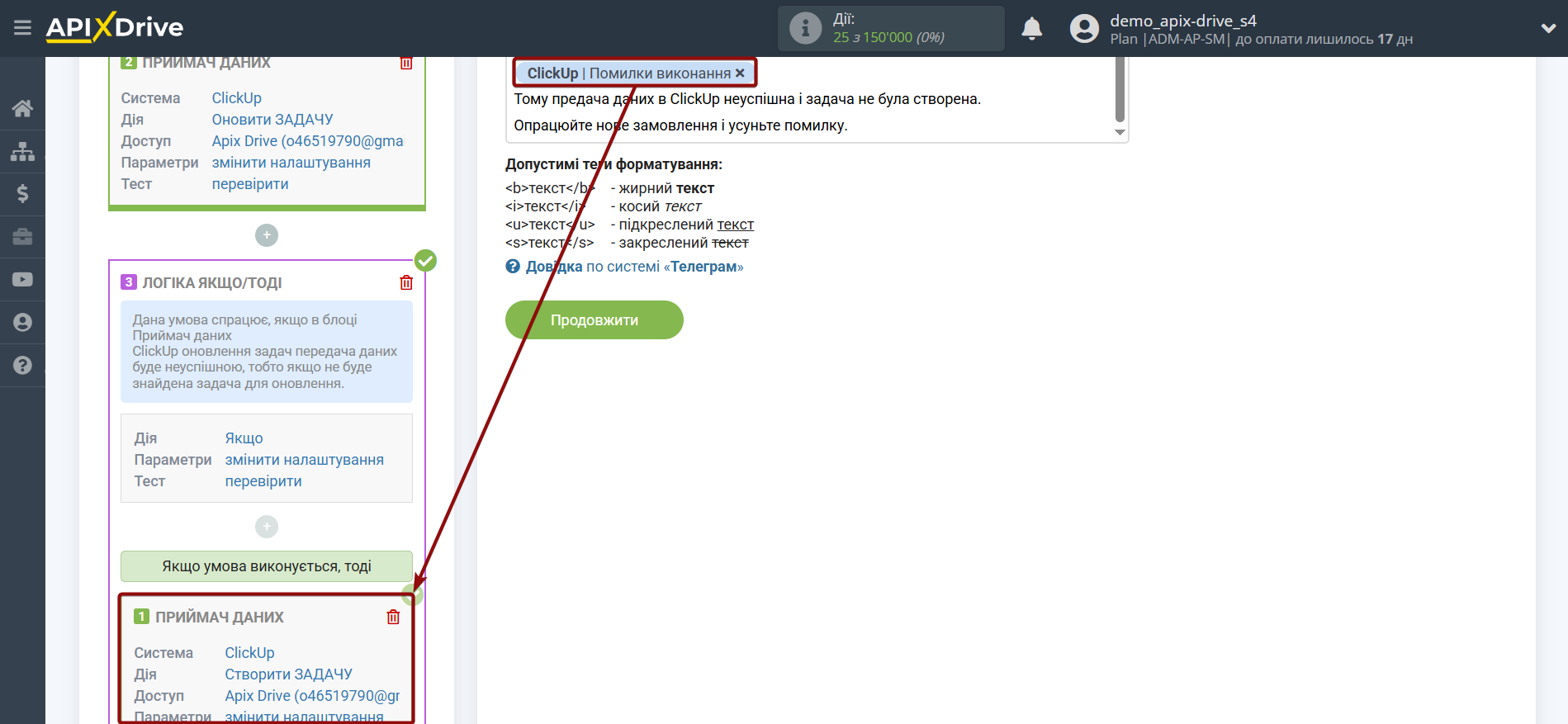Open billing dollar icon in the sidebar
1568x724 pixels.
pos(22,194)
